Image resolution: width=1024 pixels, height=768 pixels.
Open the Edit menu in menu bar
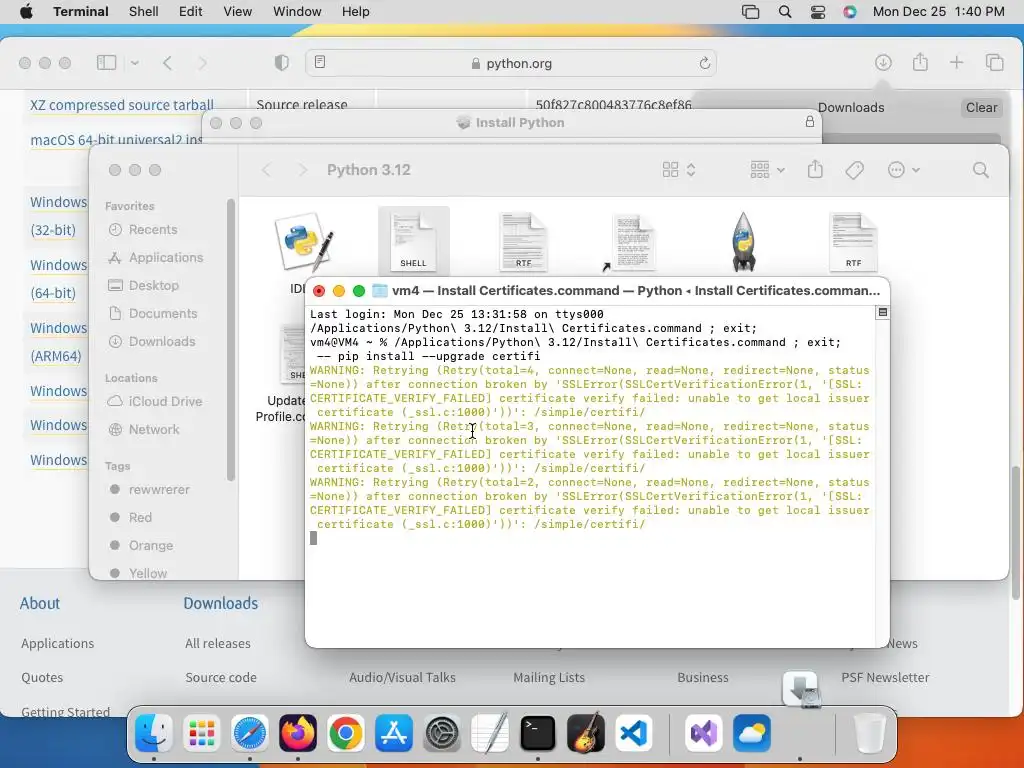point(191,11)
